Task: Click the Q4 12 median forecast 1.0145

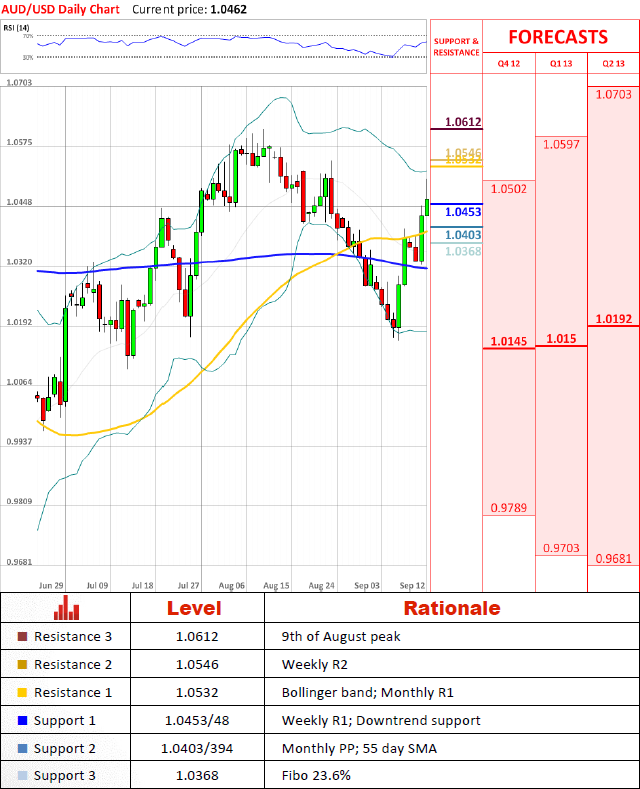Action: click(509, 341)
